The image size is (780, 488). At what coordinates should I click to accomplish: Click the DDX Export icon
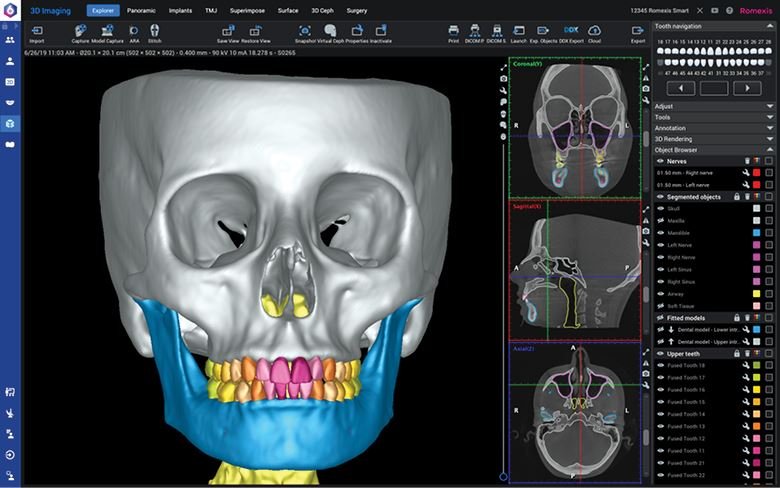tap(569, 32)
